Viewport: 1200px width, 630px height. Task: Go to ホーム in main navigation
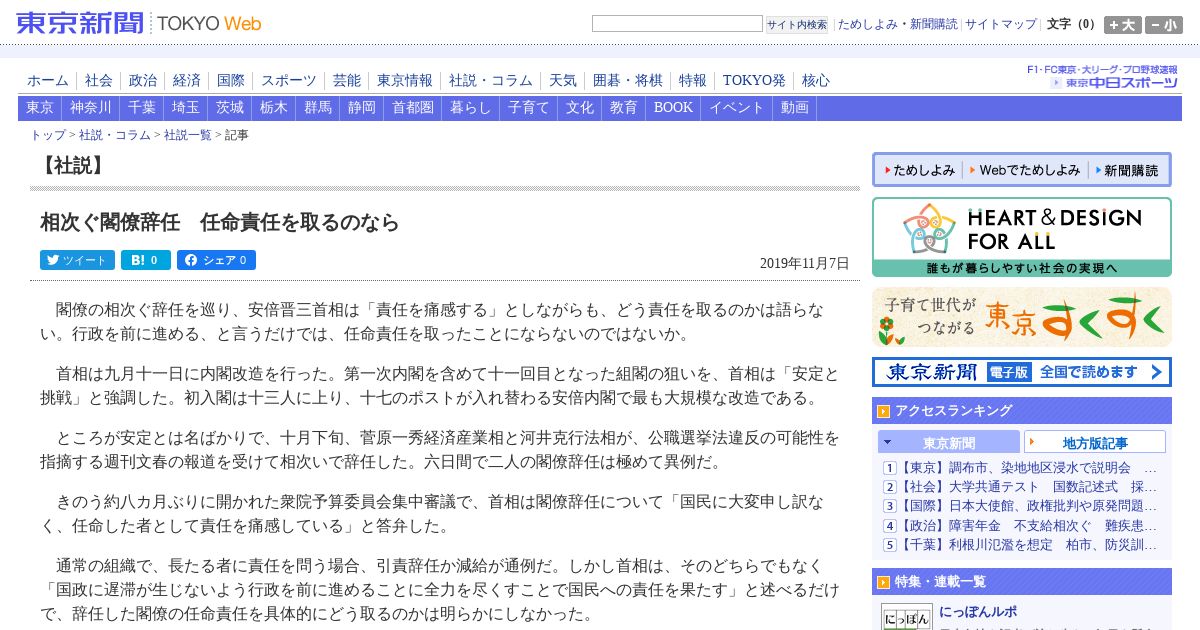(48, 81)
